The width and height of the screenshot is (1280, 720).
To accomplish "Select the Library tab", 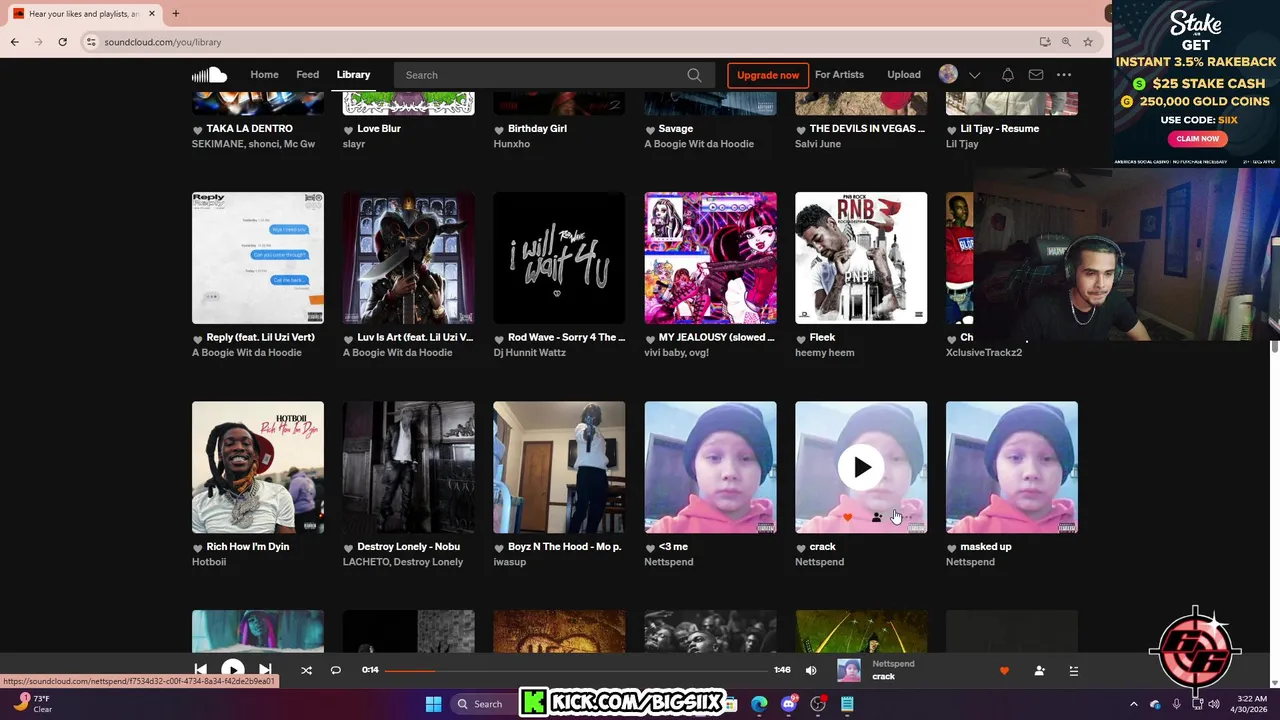I will click(353, 75).
